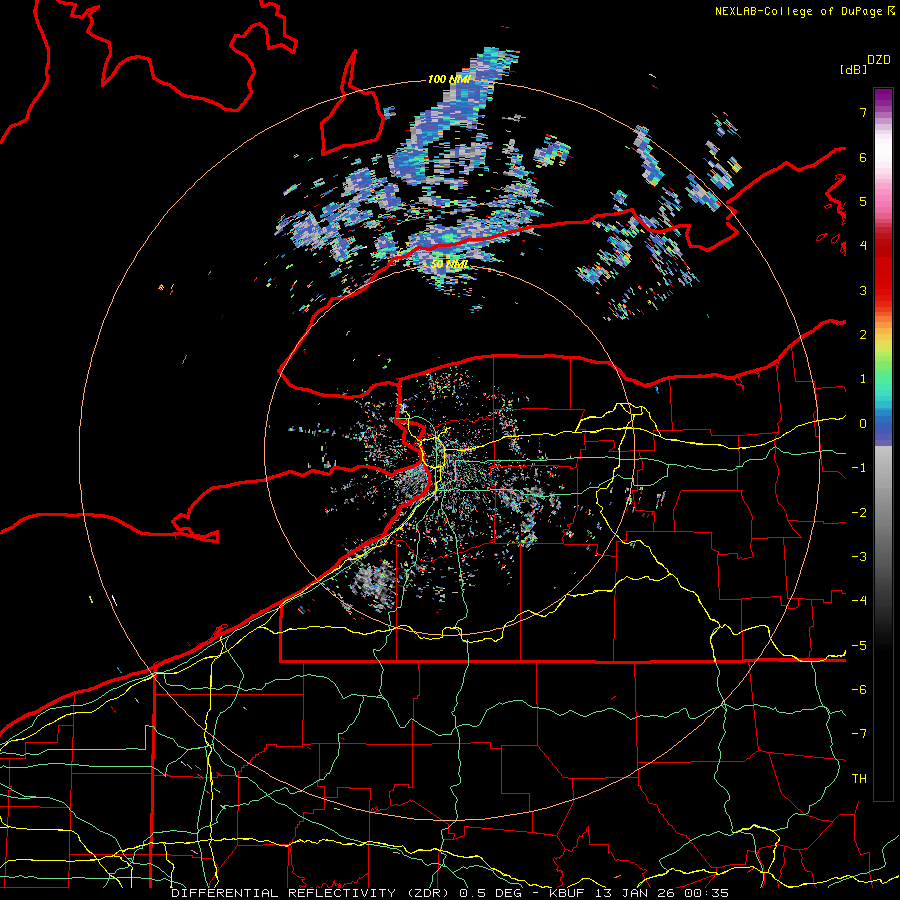
Task: Click the red band of the color scale
Action: pyautogui.click(x=883, y=270)
